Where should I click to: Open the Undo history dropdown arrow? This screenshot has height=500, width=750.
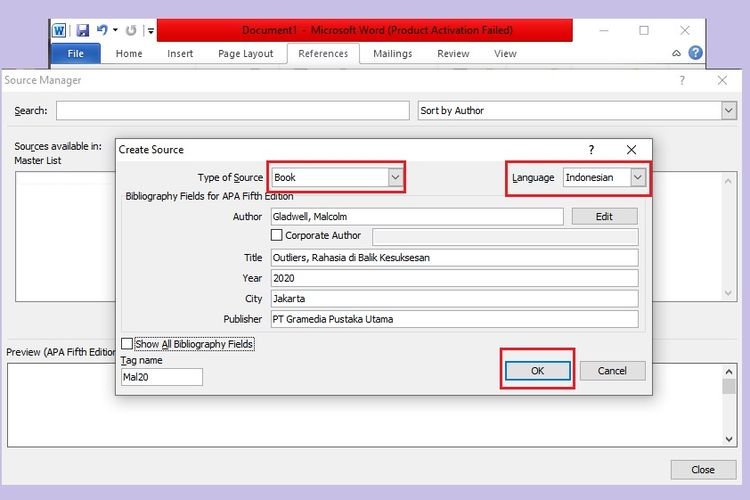(x=115, y=30)
